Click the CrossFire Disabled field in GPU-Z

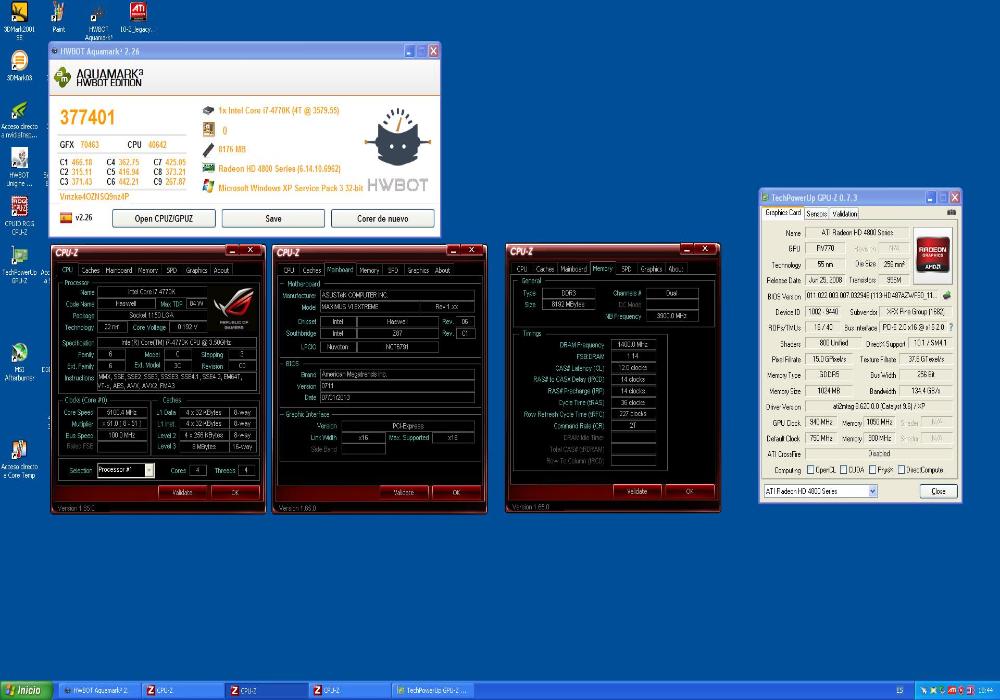879,454
